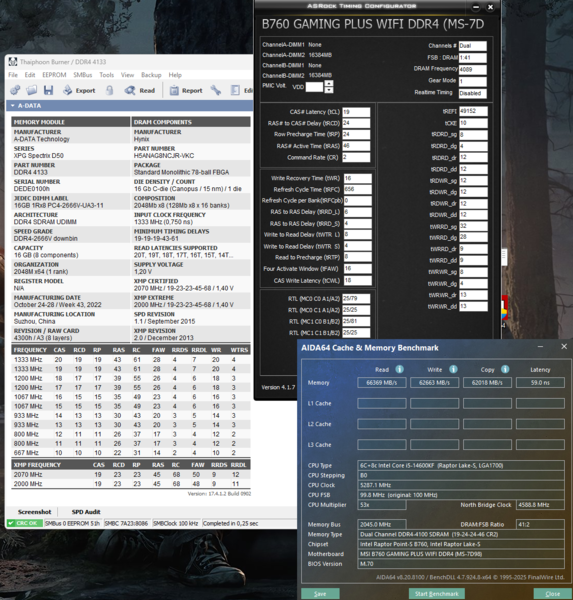Click the SMBClock 100 kHz status entry
Viewport: 573px width, 600px height.
176,523
